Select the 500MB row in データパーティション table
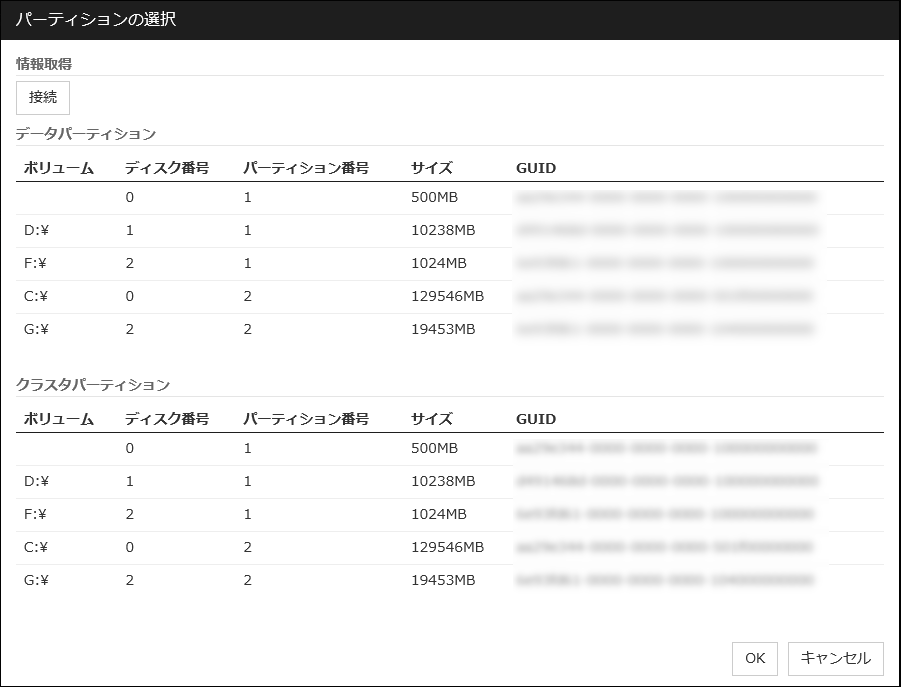Image resolution: width=901 pixels, height=687 pixels. point(434,198)
